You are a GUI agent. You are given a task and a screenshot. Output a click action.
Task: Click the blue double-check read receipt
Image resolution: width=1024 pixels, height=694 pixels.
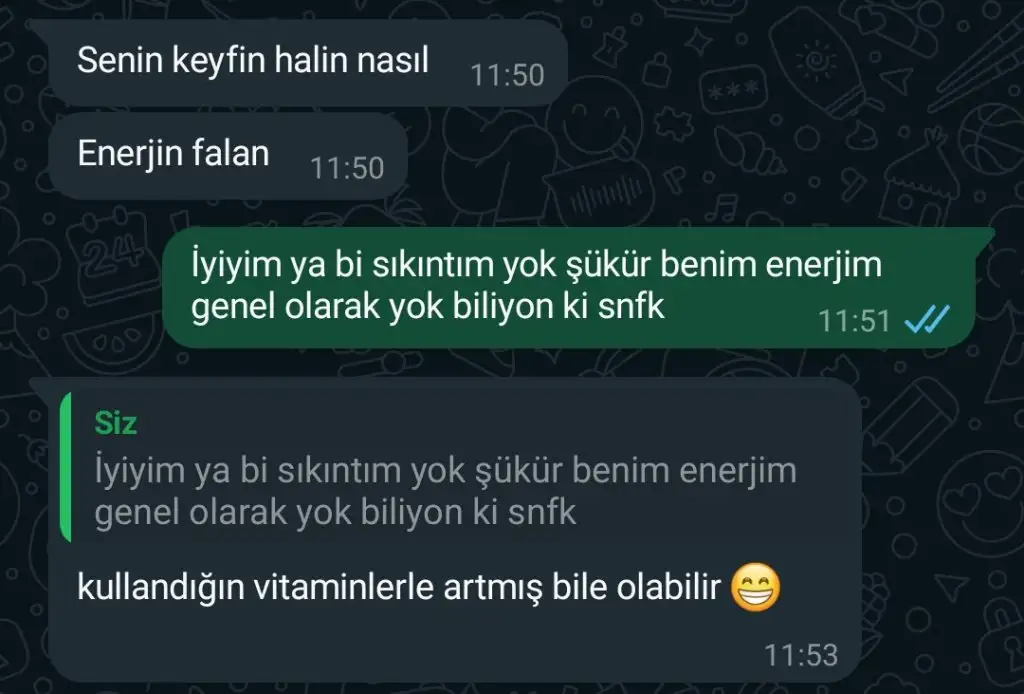pos(927,320)
